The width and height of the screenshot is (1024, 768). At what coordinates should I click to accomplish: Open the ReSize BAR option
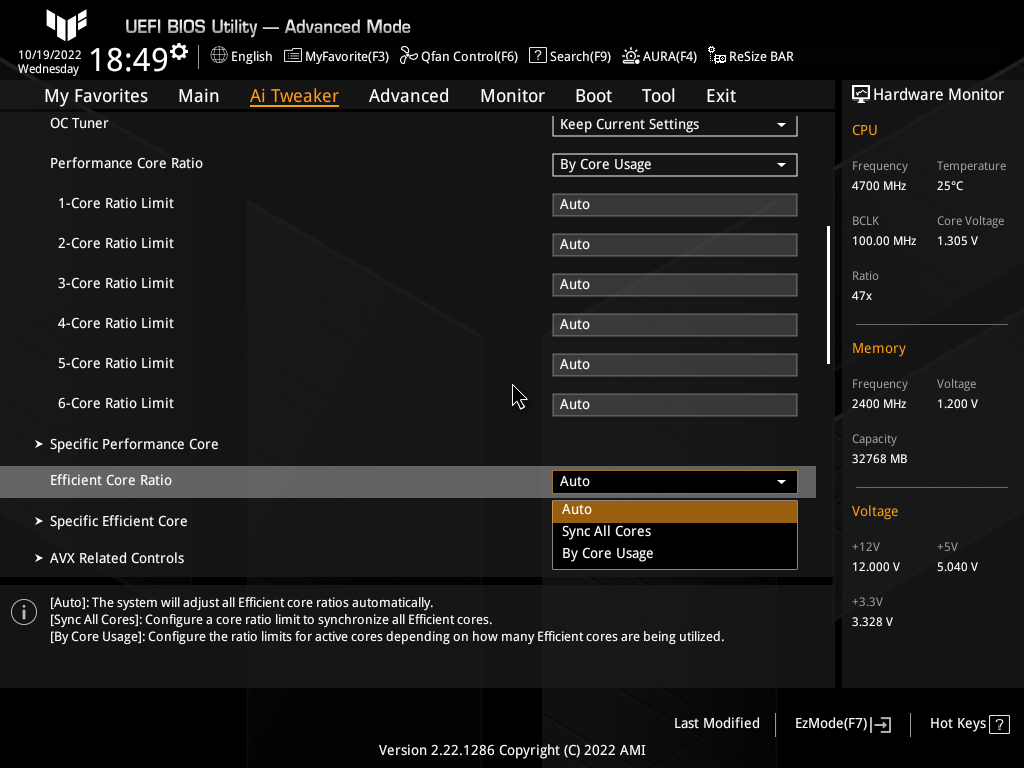coord(750,56)
